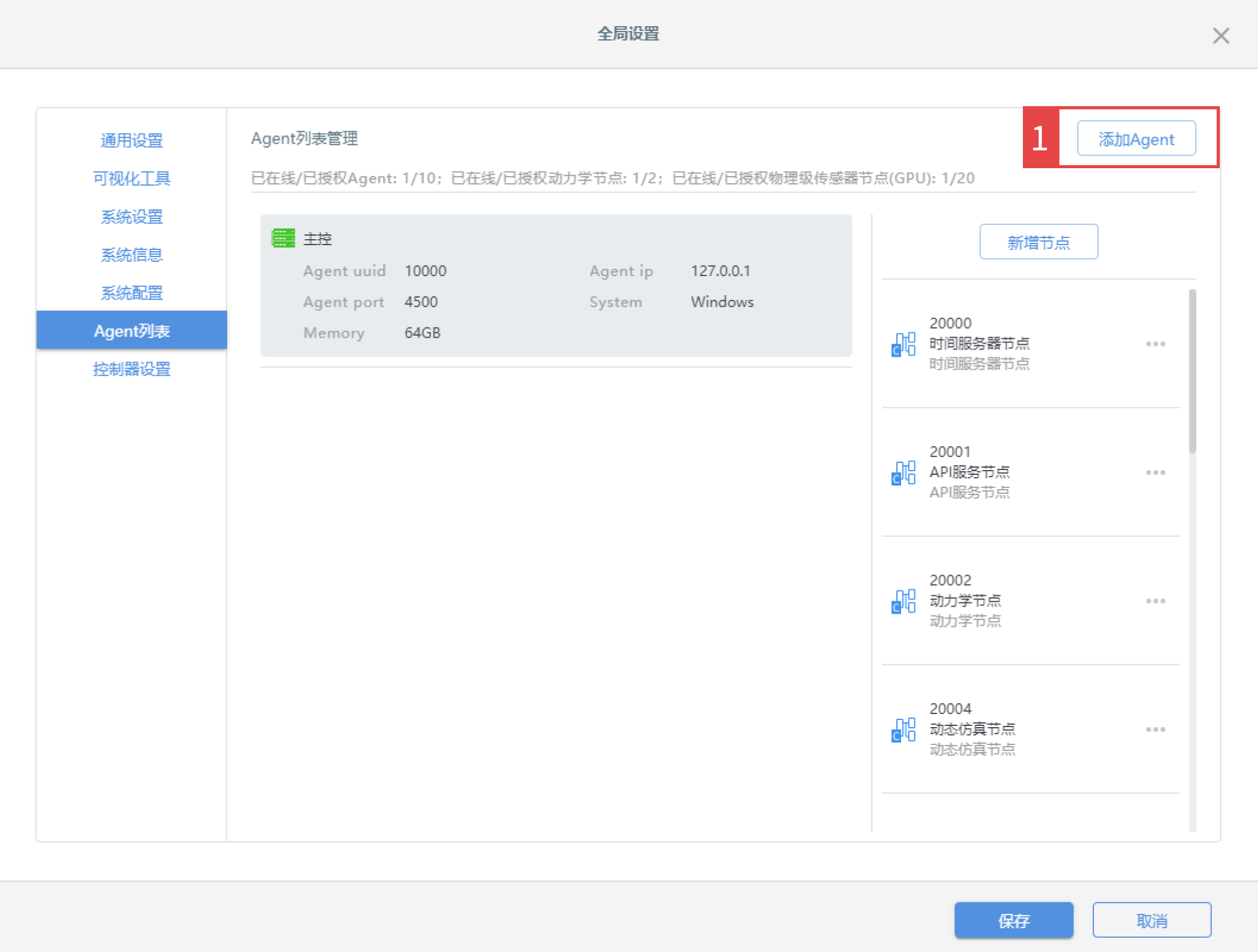Click the Agent列表管理 heading
The image size is (1258, 952).
coord(304,138)
